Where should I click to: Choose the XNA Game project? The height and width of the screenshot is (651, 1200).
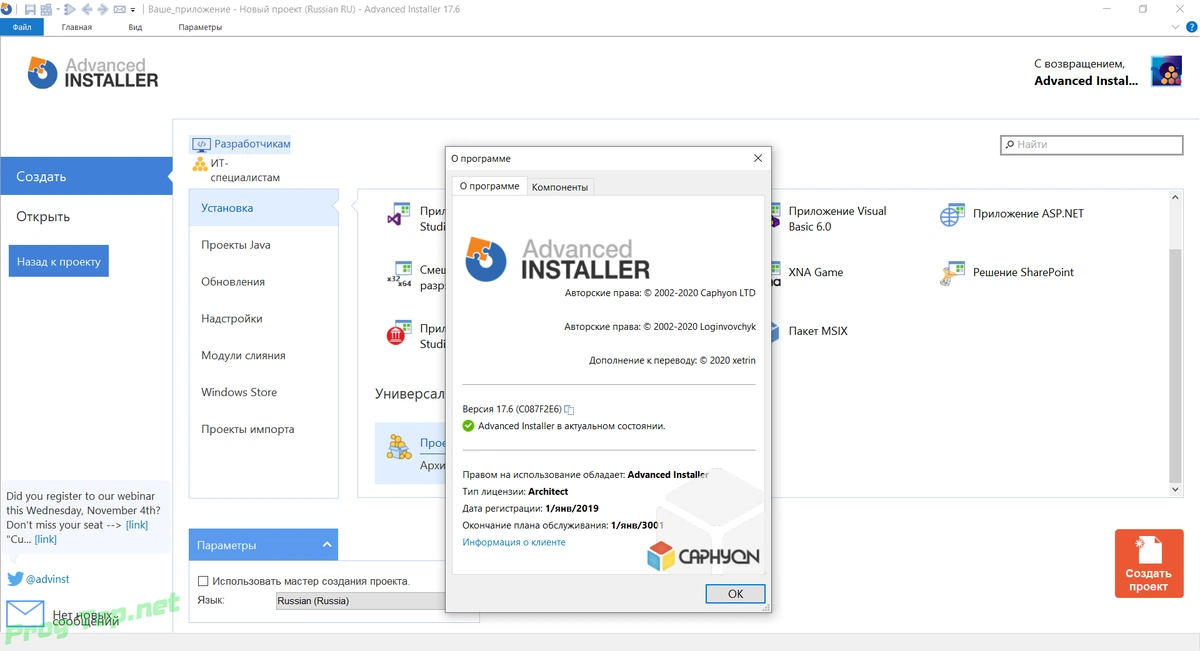[815, 272]
